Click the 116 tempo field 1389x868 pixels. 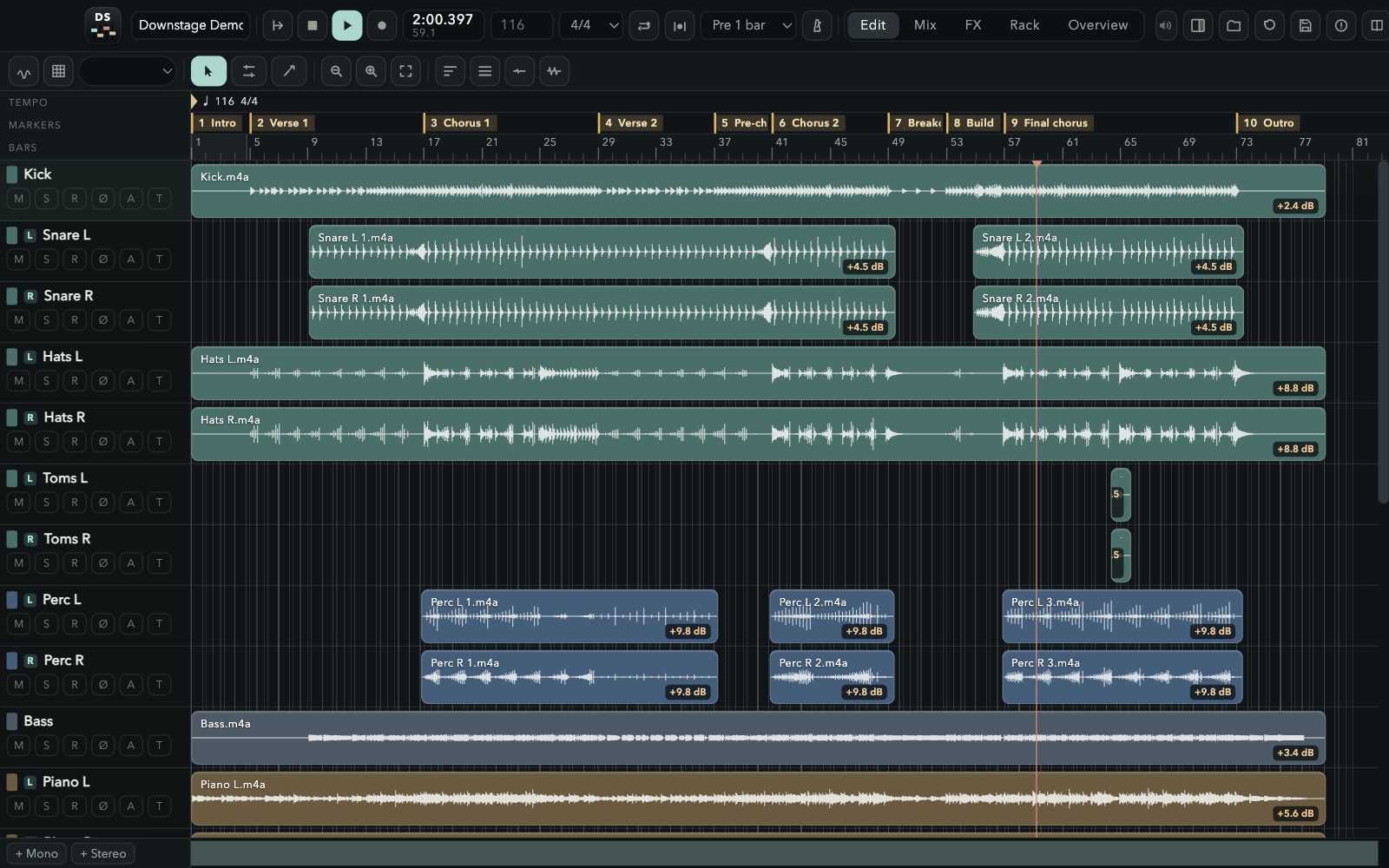(521, 25)
